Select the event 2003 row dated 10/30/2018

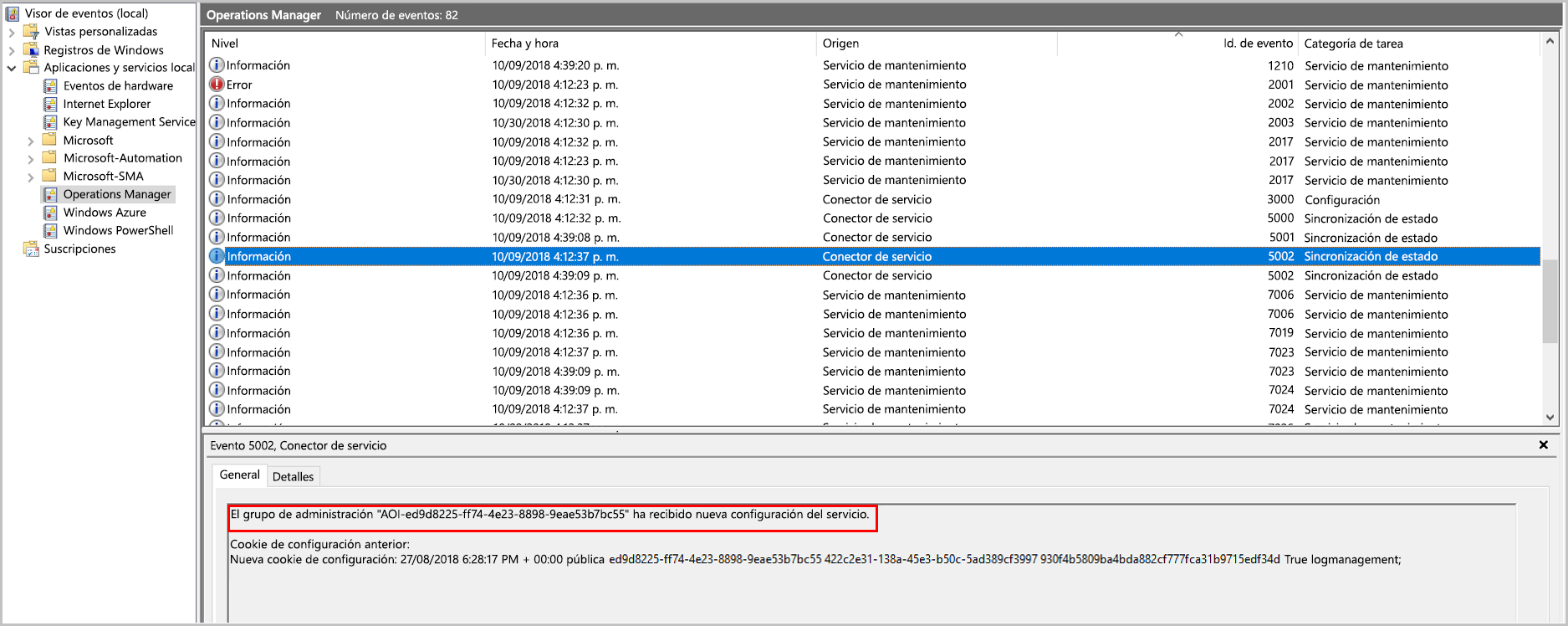(x=873, y=123)
